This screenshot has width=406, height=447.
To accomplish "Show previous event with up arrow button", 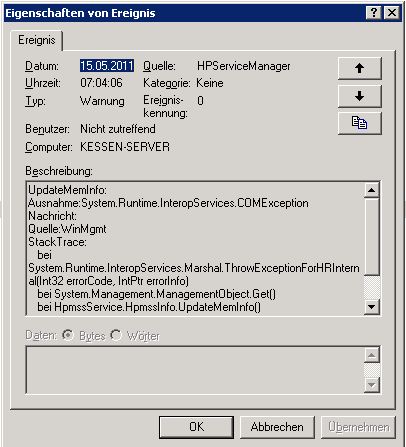I will click(x=359, y=68).
